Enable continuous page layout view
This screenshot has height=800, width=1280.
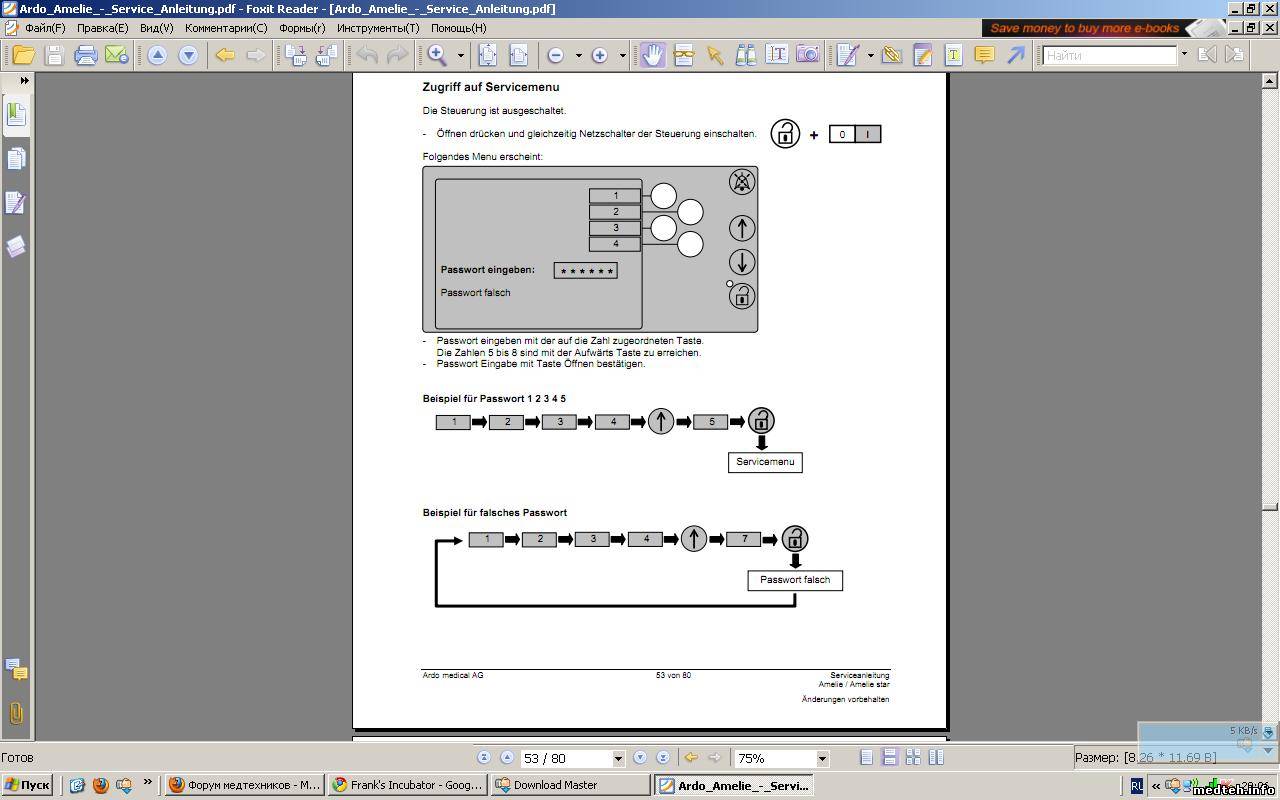(x=889, y=758)
